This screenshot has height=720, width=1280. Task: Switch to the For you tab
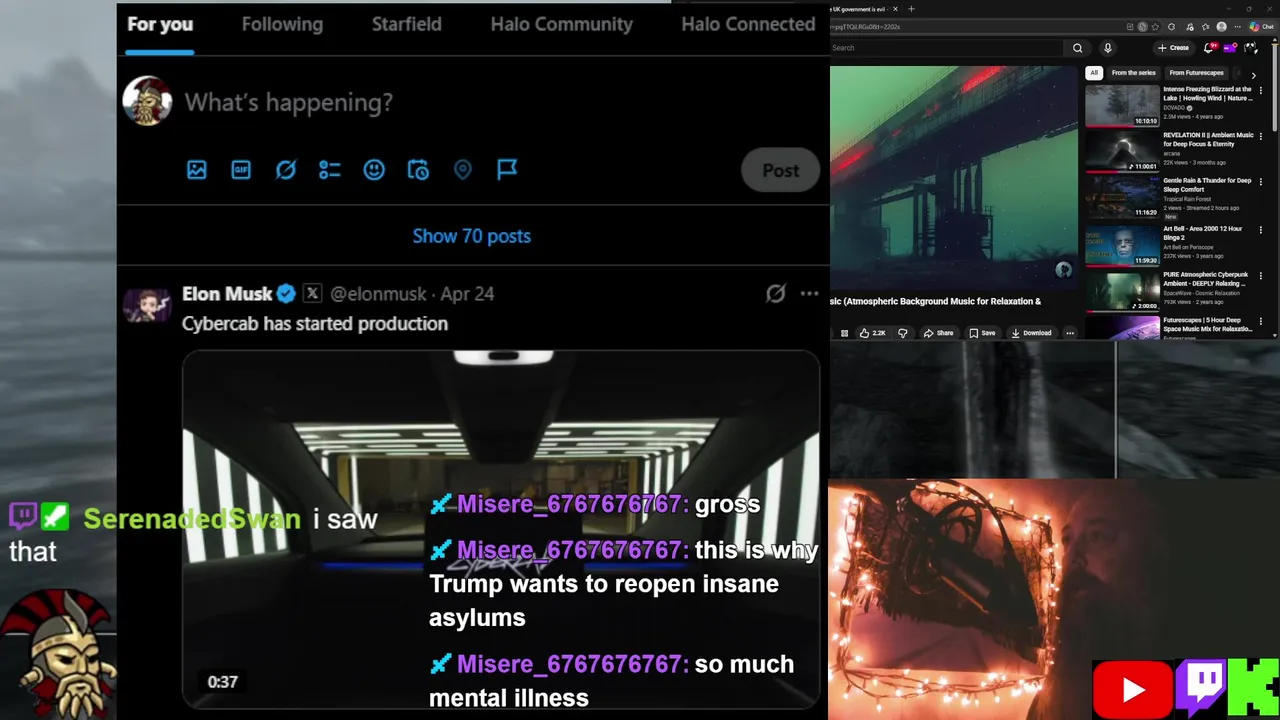(x=160, y=24)
